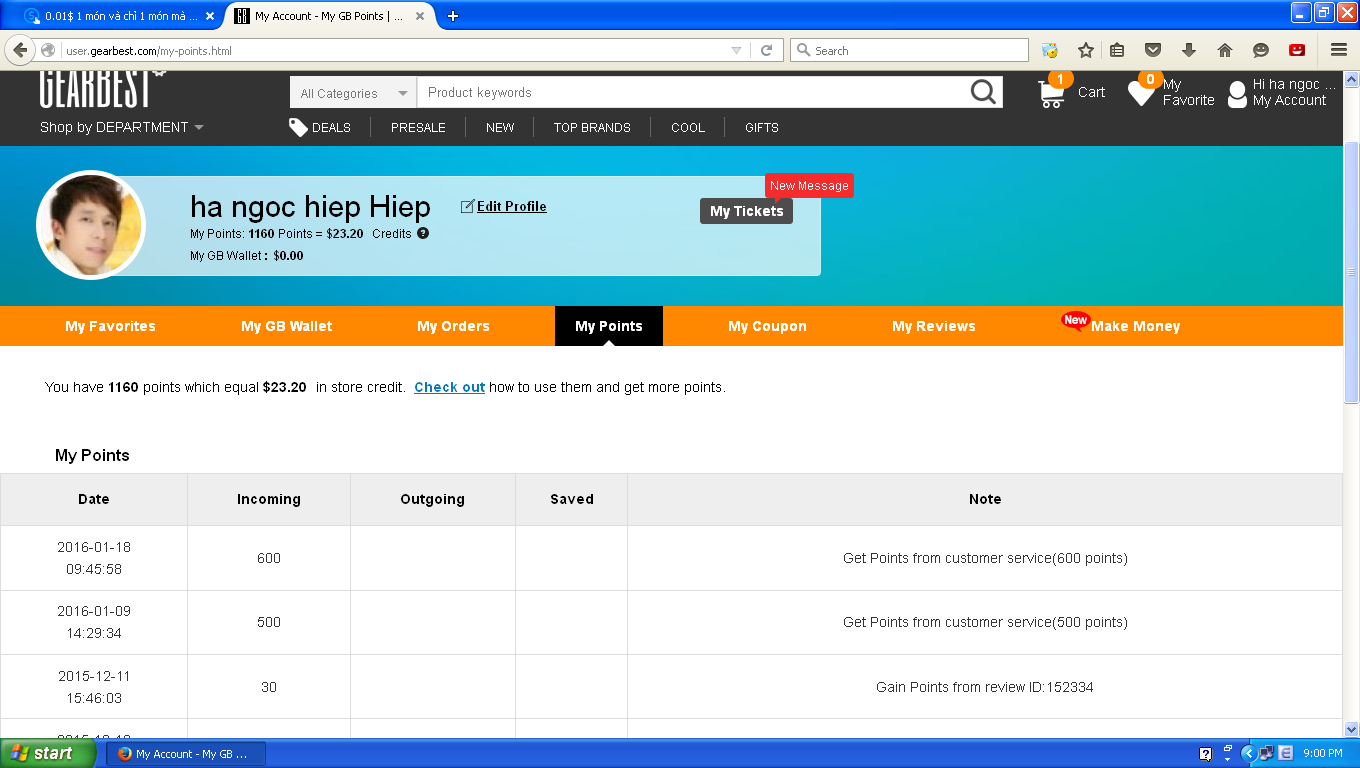Click the My Favorite heart icon

point(1141,93)
